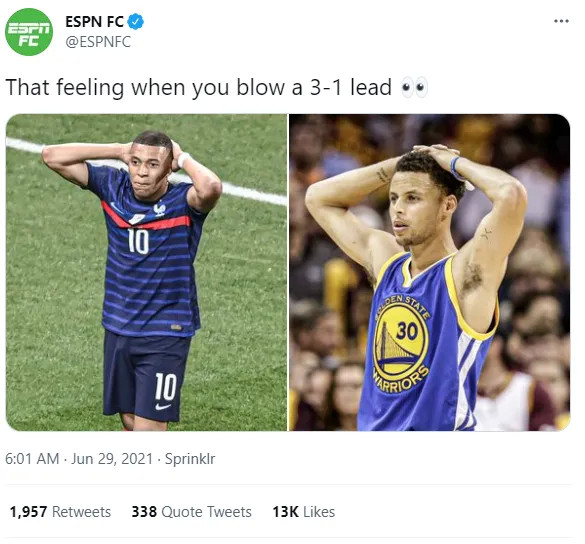Click the Jun 29, 2021 date
Viewport: 585px width, 544px height.
pyautogui.click(x=112, y=459)
